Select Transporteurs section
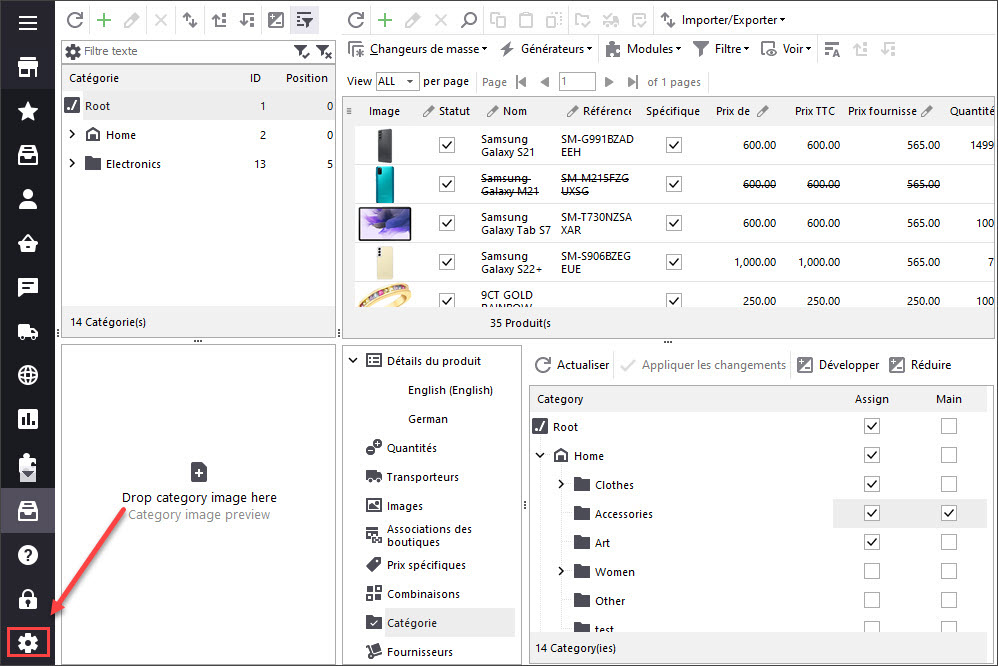Screen dimensions: 998x666 click(423, 477)
